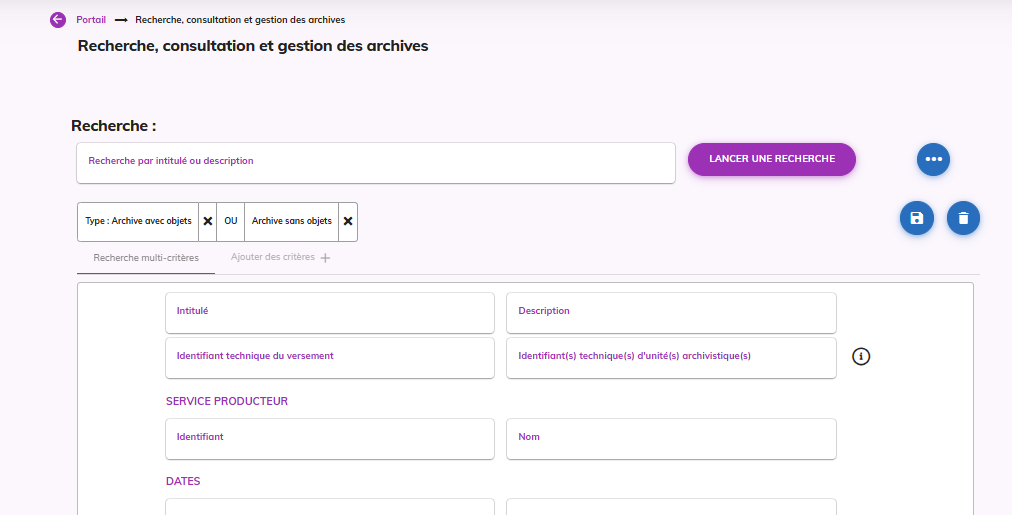Click the Service Producteur Nom field
The image size is (1012, 515).
(671, 438)
